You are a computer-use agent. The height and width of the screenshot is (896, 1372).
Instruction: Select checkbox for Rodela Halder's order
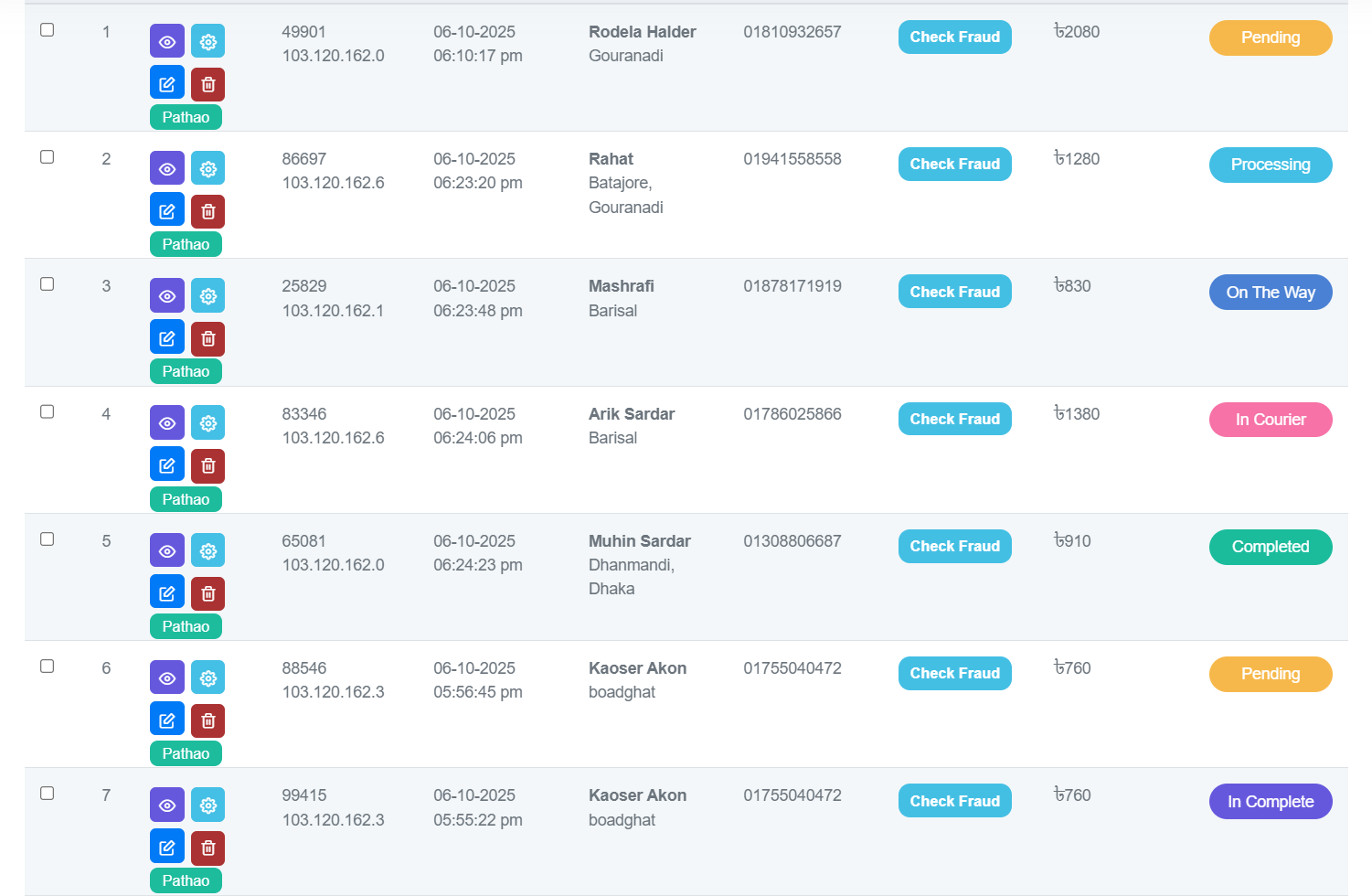coord(48,30)
